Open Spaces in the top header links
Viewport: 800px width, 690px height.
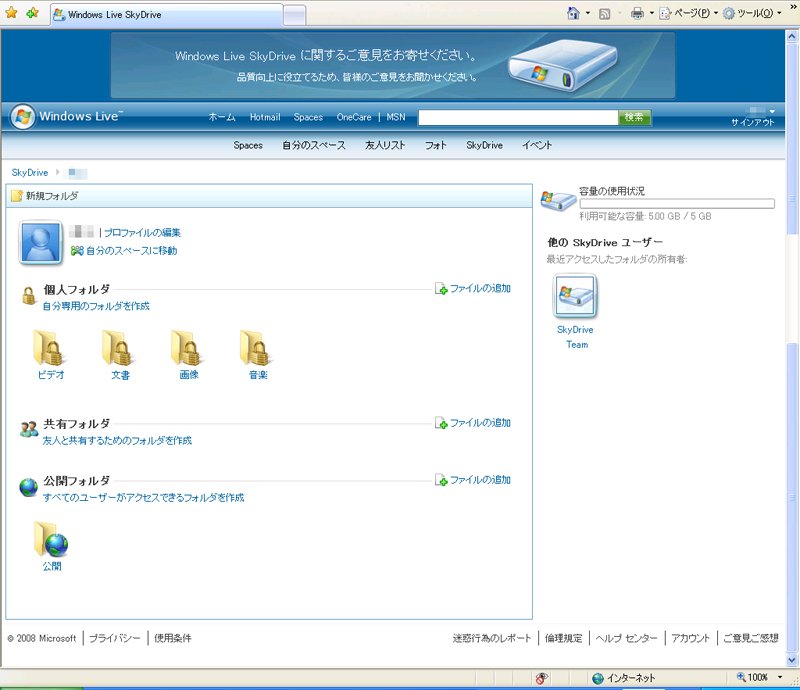[308, 117]
